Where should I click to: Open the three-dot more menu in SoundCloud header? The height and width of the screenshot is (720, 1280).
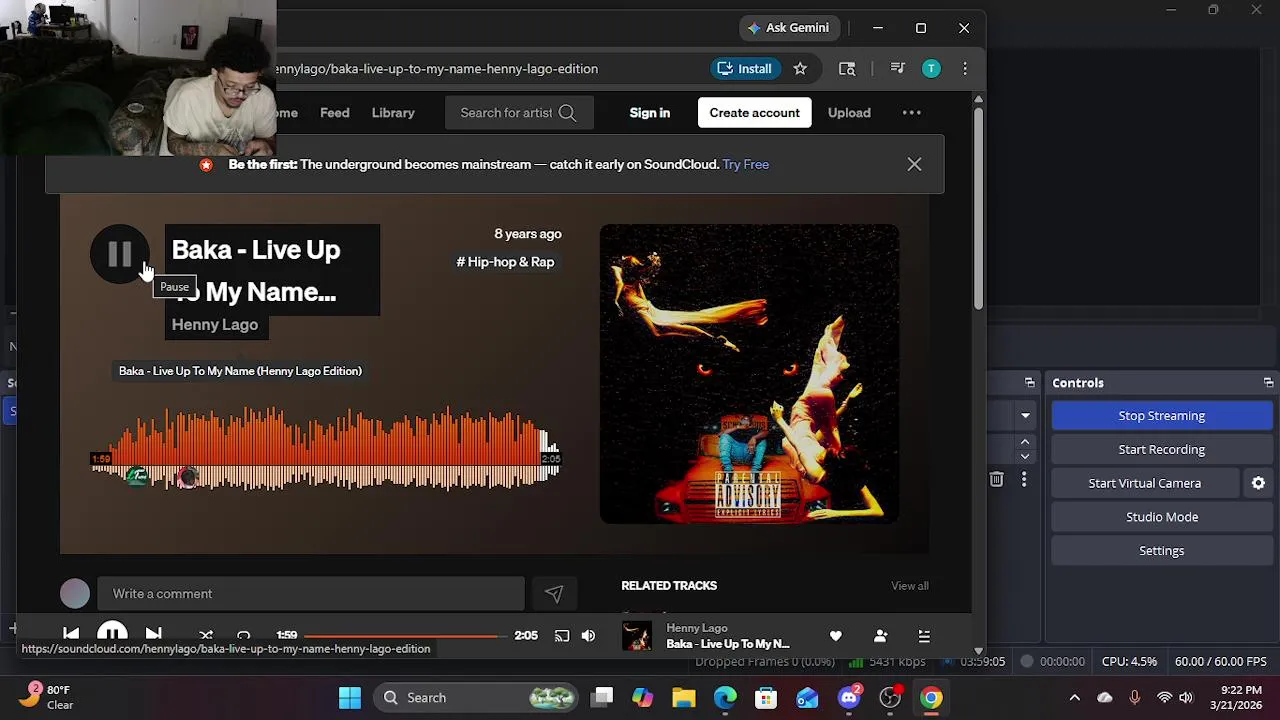point(912,113)
